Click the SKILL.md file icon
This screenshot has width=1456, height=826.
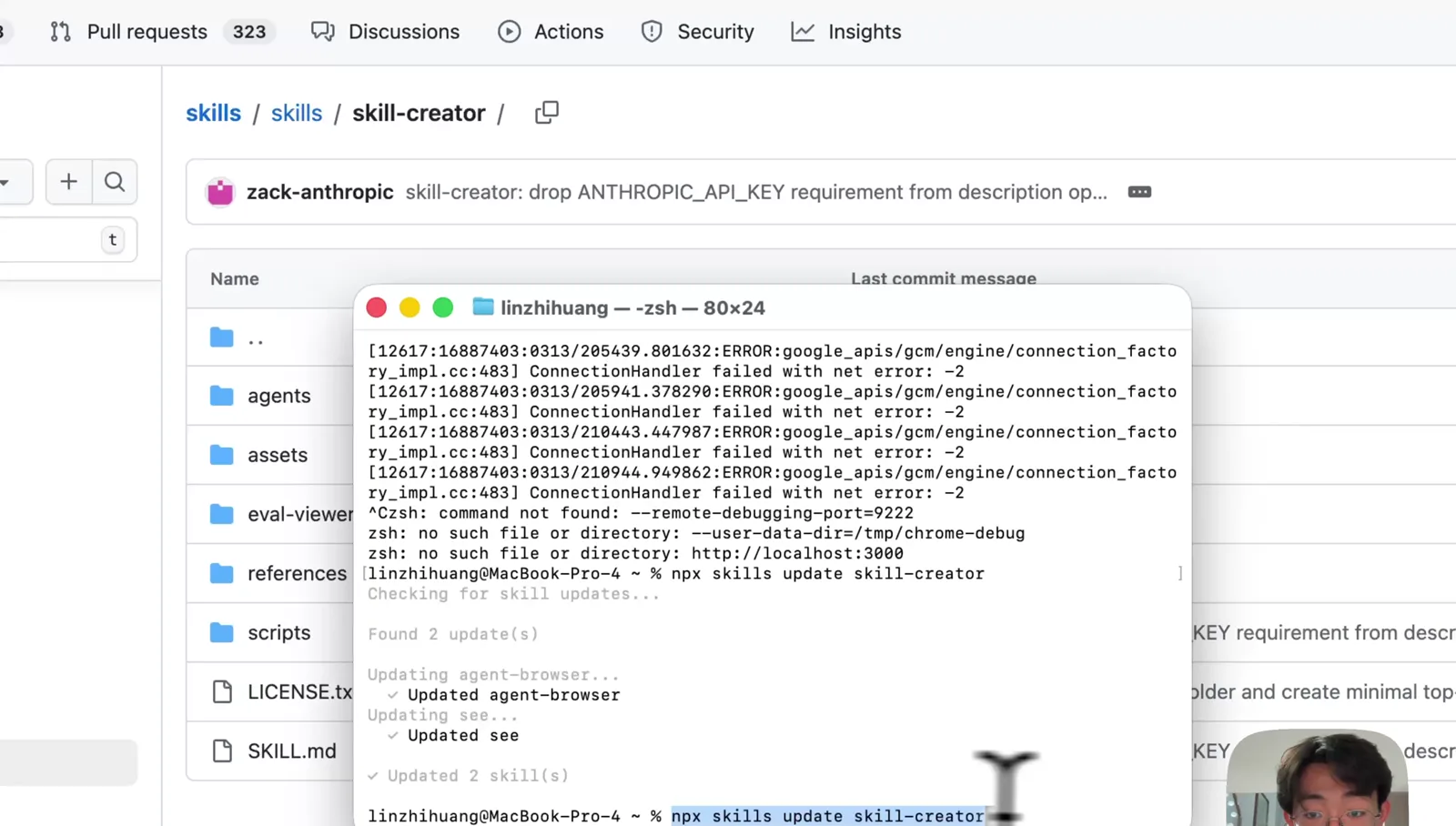pyautogui.click(x=222, y=750)
